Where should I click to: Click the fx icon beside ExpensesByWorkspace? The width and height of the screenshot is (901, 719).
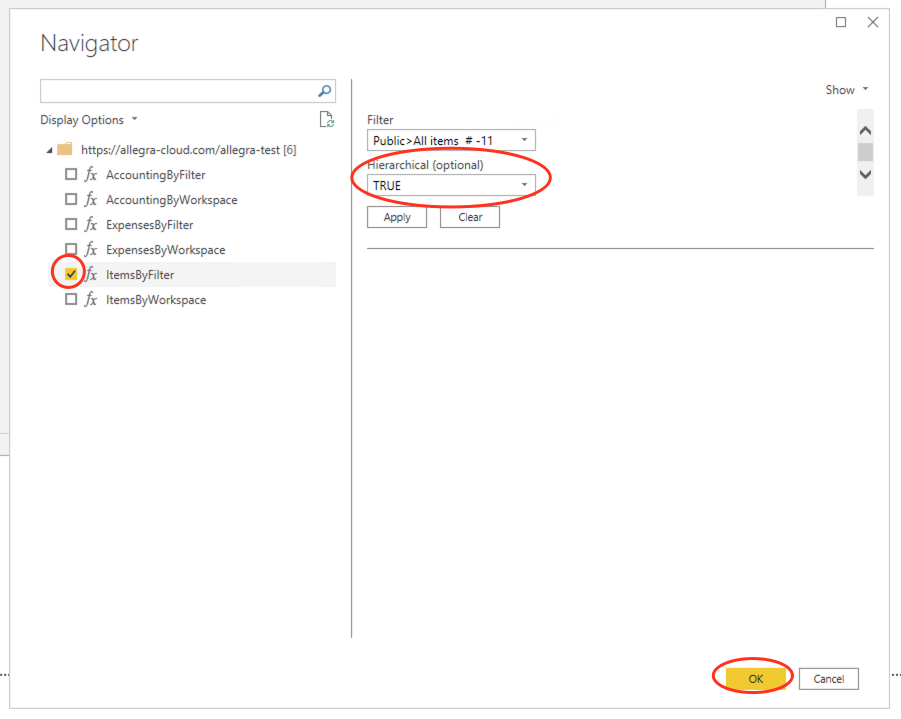[91, 249]
